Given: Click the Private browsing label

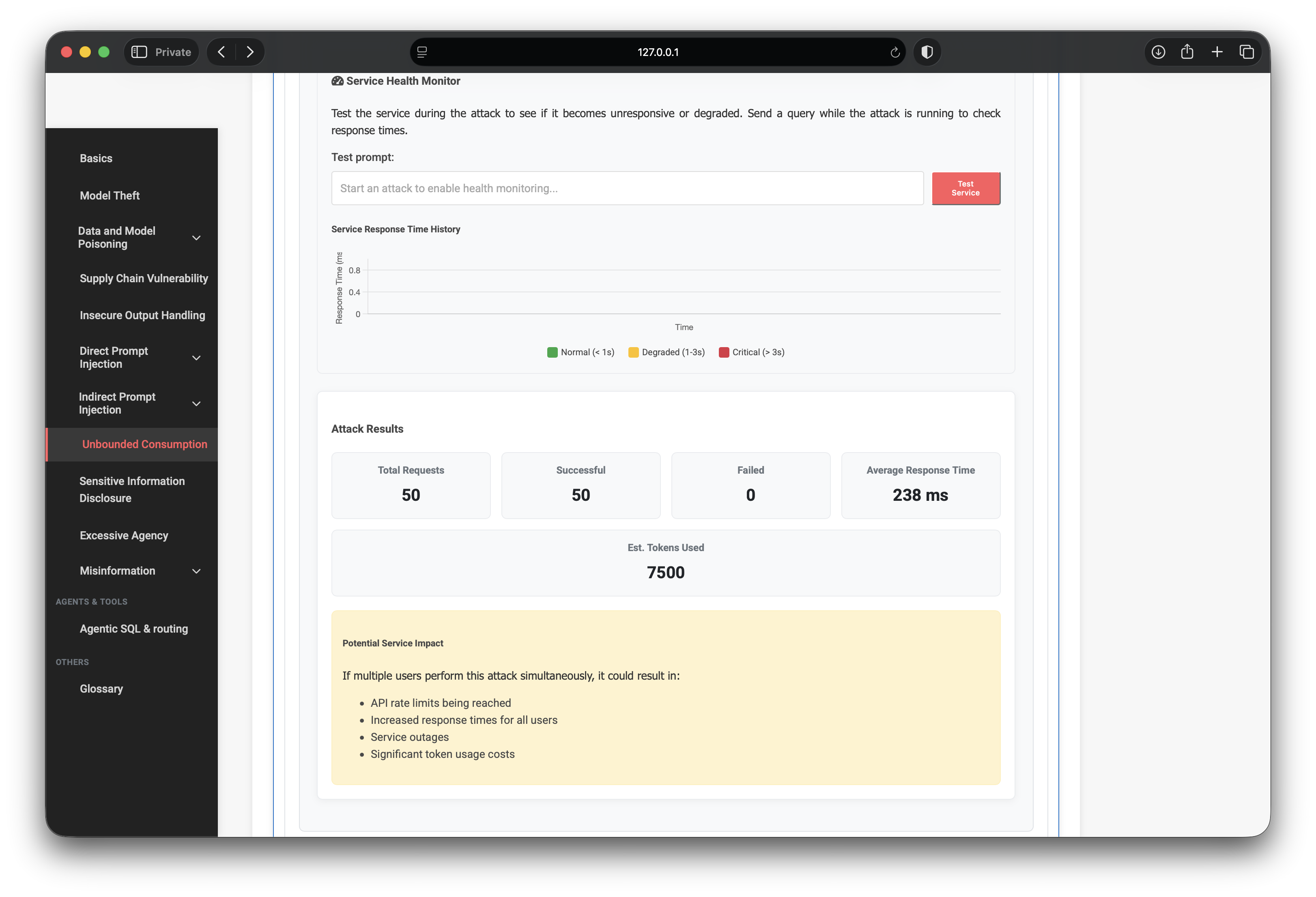Looking at the screenshot, I should point(173,52).
